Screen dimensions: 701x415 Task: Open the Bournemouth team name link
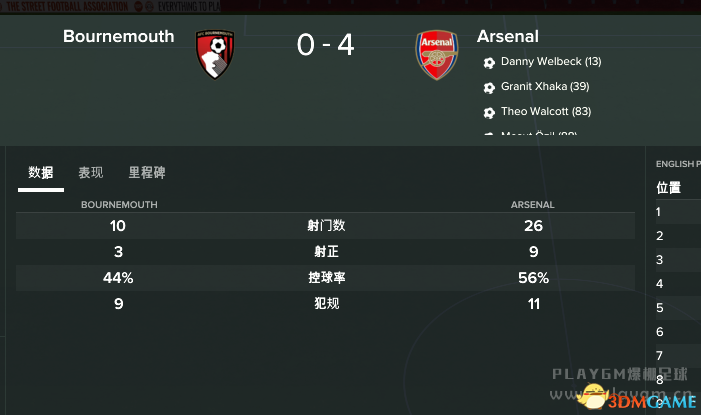(118, 37)
